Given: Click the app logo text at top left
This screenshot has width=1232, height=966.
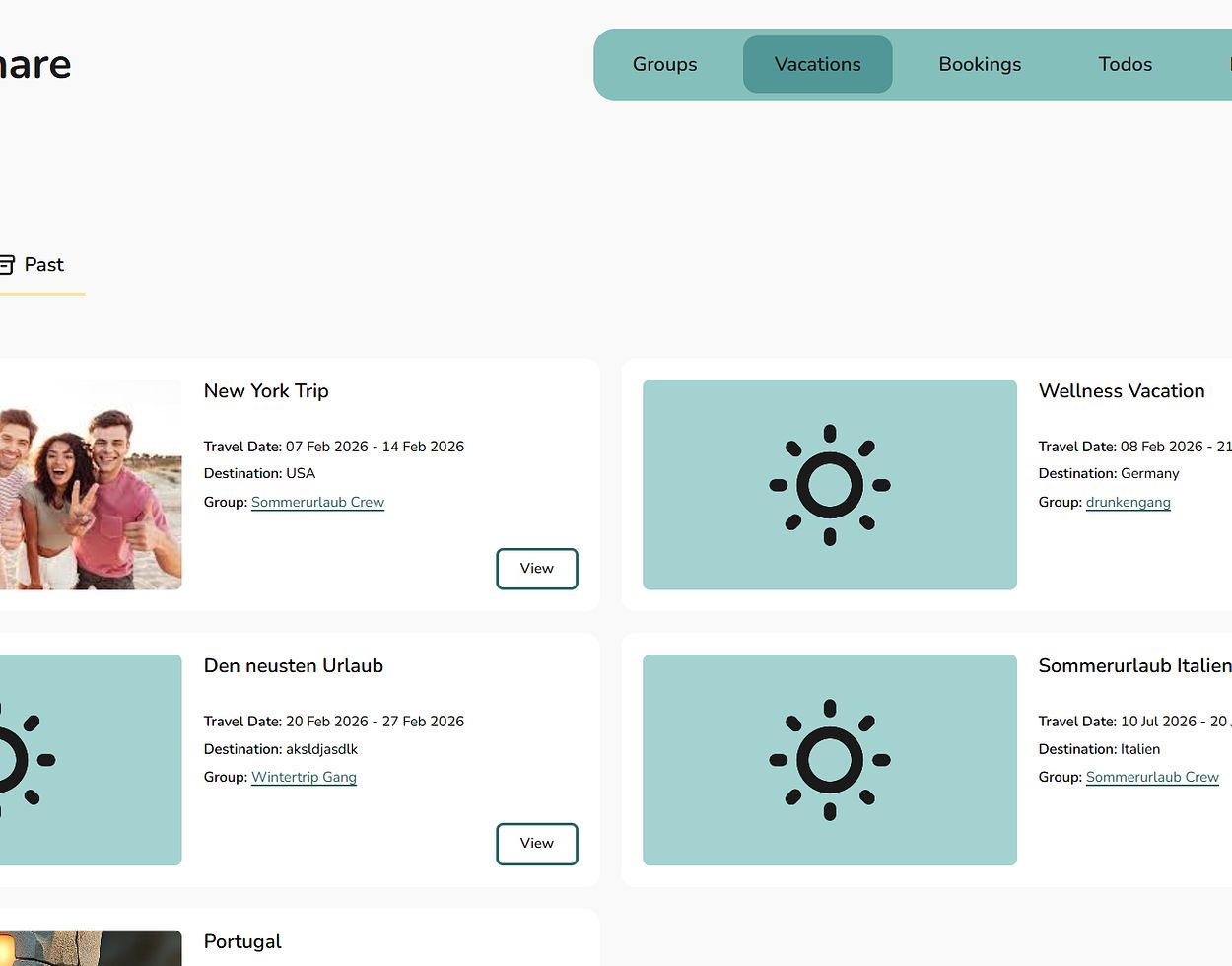Looking at the screenshot, I should pyautogui.click(x=34, y=65).
